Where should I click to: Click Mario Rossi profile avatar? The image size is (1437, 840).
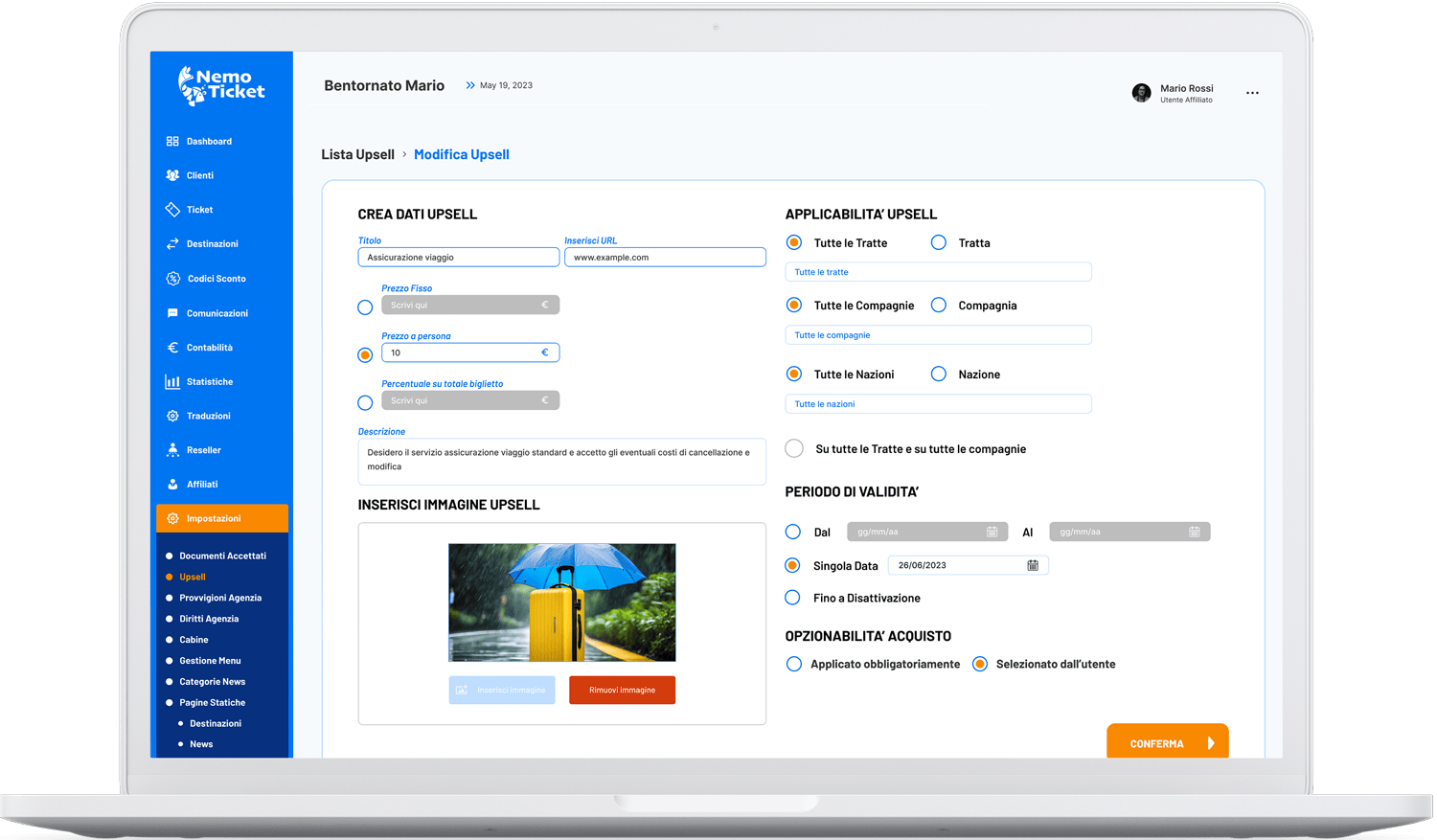[x=1141, y=93]
